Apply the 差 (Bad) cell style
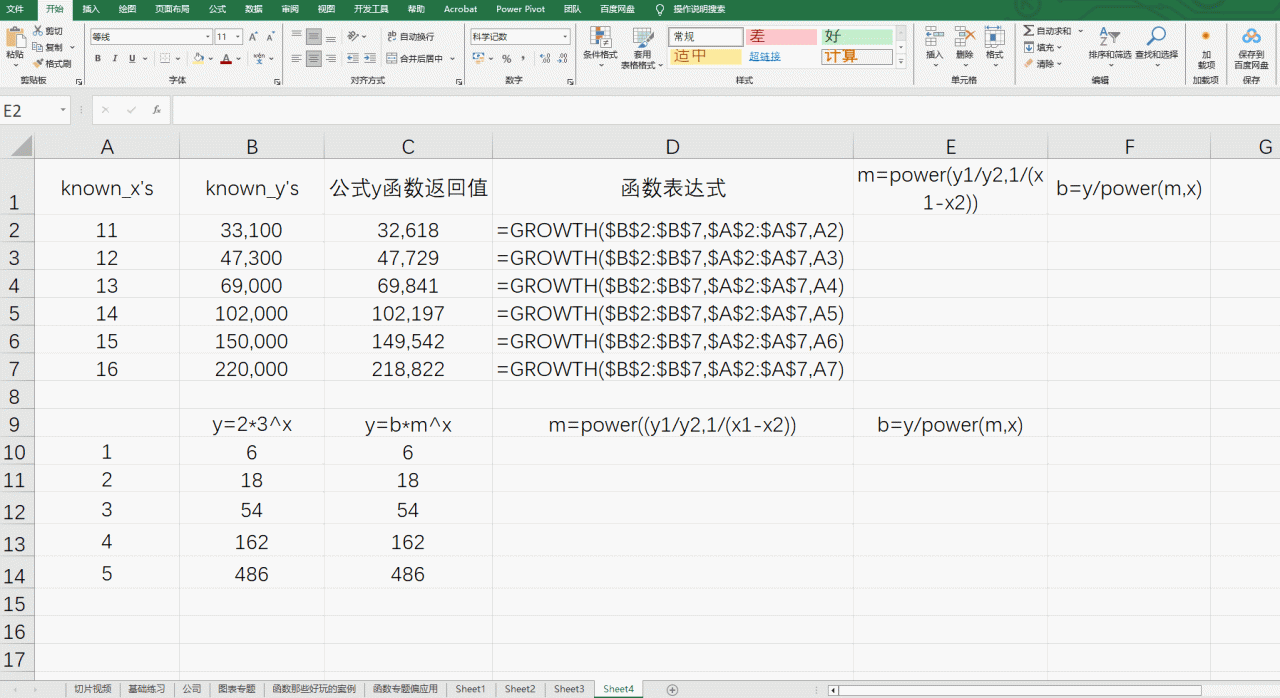The height and width of the screenshot is (698, 1280). click(781, 37)
